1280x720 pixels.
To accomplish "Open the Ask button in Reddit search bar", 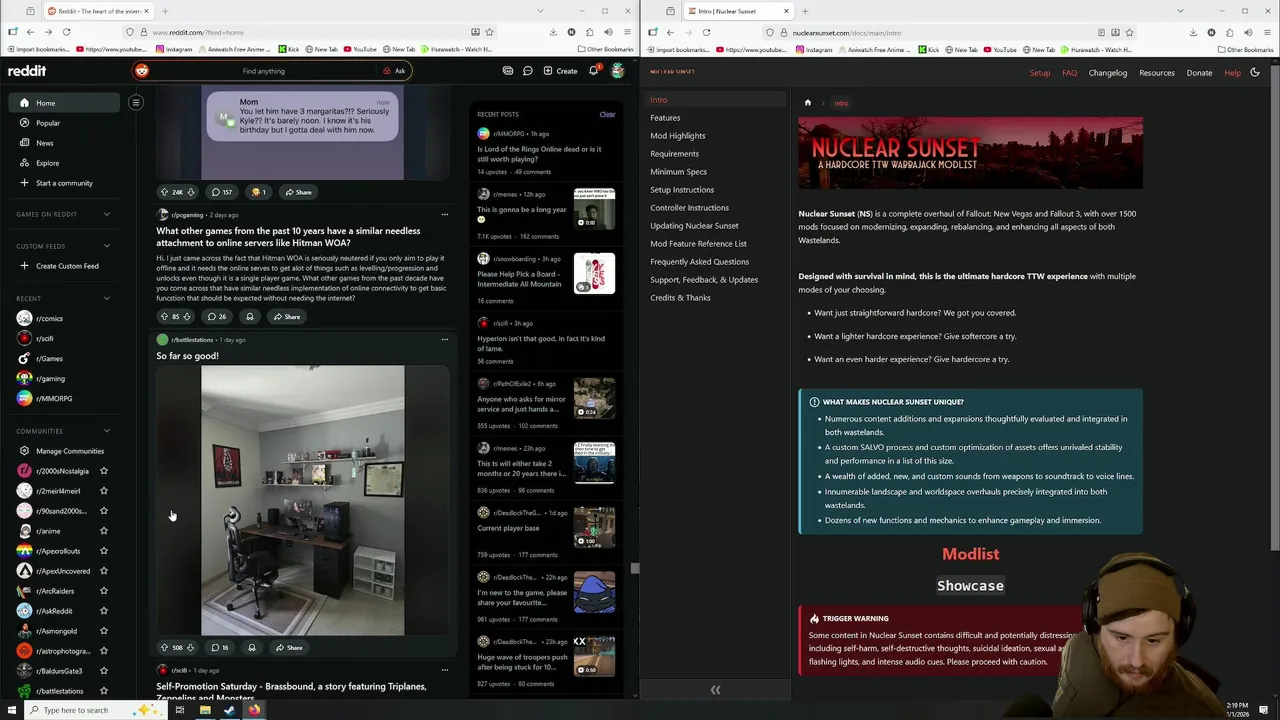I will point(394,71).
